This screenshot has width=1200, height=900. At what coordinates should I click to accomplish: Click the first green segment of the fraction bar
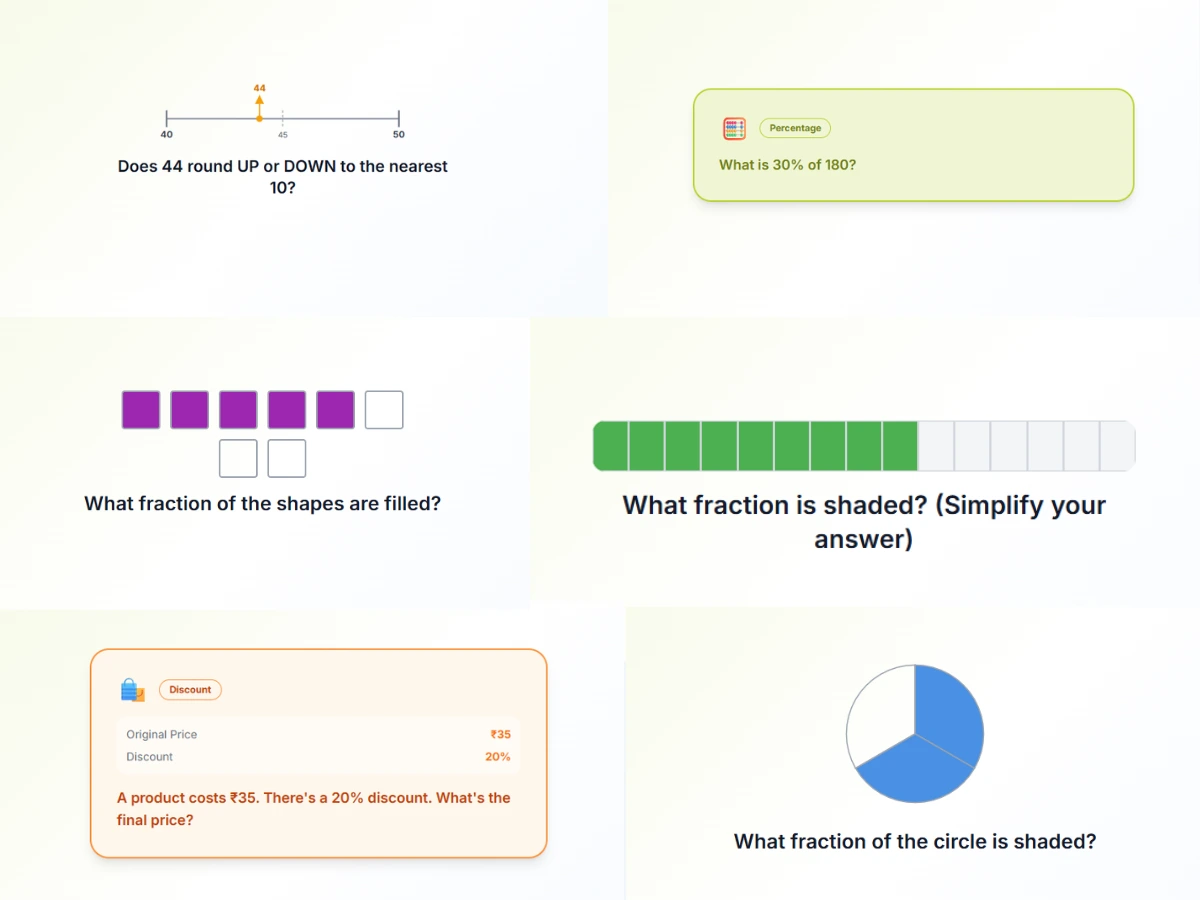pos(611,446)
